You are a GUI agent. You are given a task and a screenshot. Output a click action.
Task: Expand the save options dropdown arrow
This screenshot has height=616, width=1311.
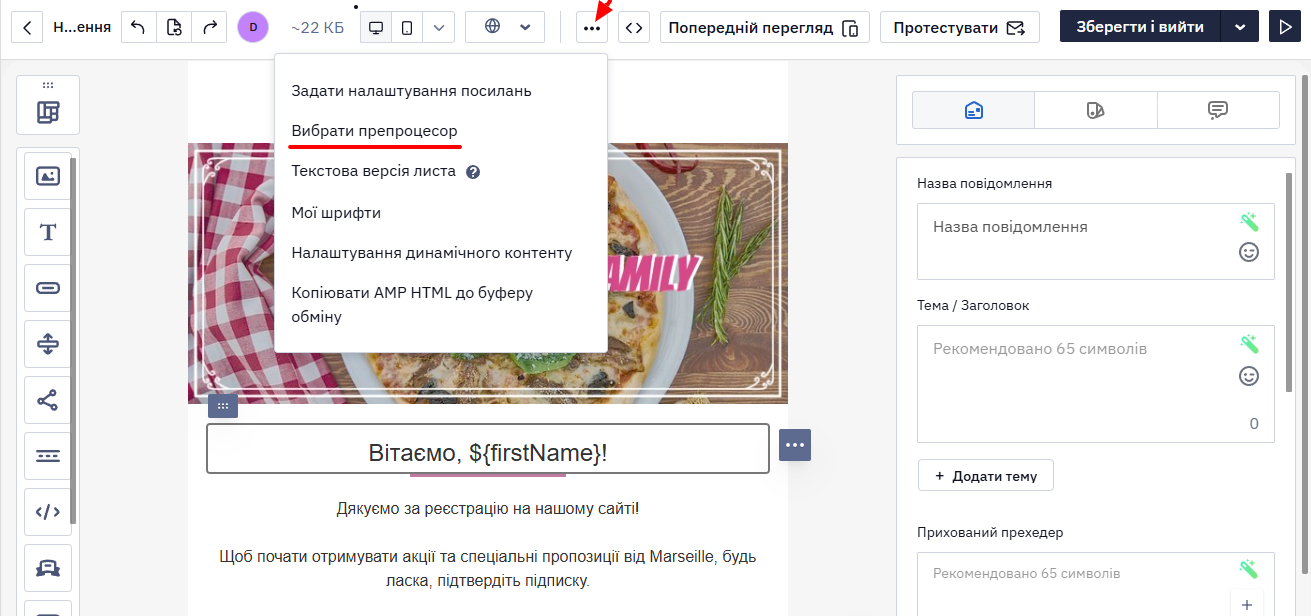pyautogui.click(x=1240, y=27)
